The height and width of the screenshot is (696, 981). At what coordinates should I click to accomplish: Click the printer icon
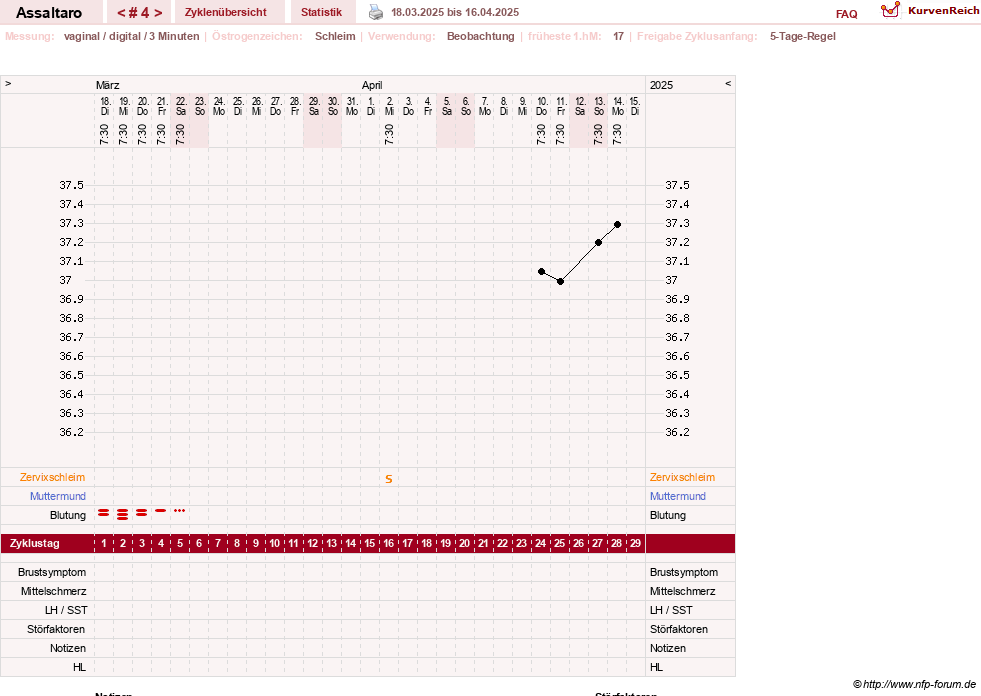tap(375, 12)
